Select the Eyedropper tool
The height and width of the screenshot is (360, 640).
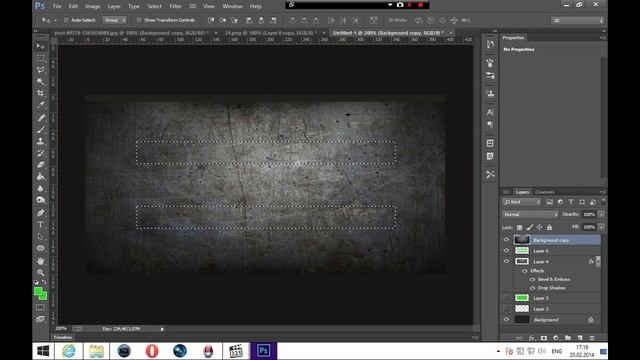[40, 105]
